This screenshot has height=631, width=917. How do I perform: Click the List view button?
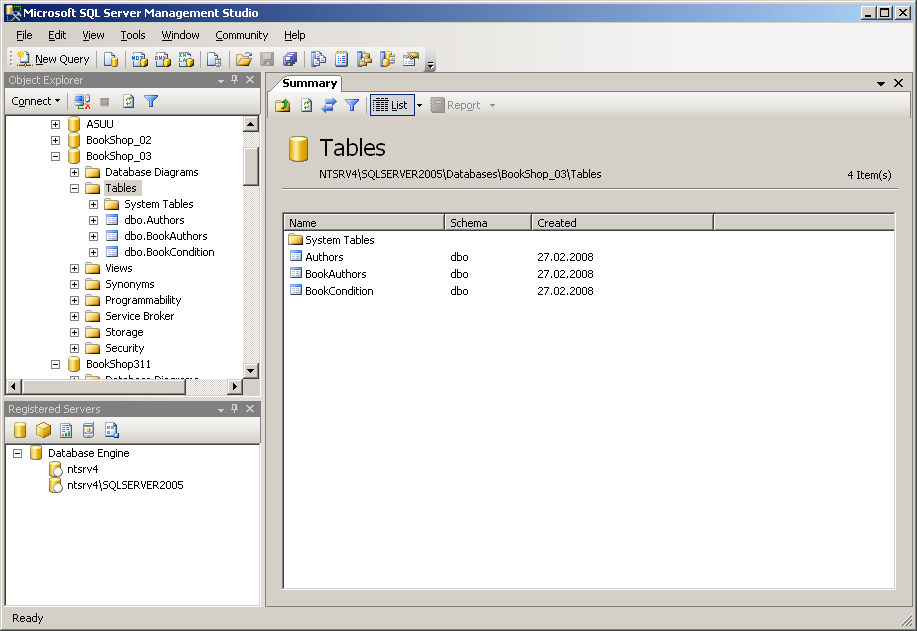pyautogui.click(x=391, y=105)
